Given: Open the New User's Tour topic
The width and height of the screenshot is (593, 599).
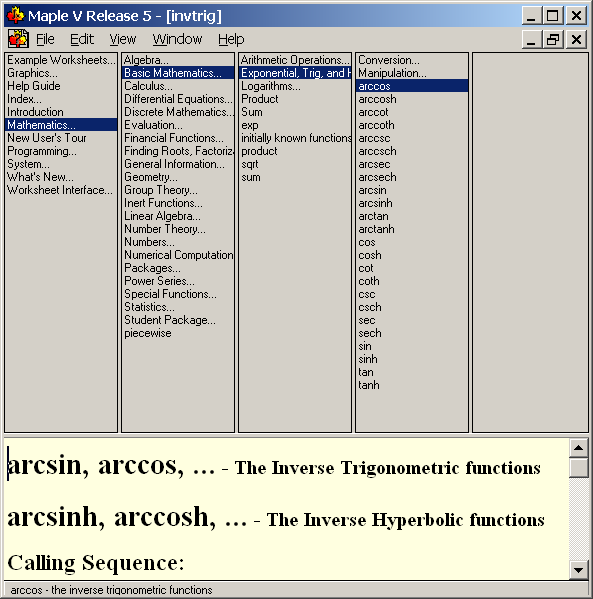Looking at the screenshot, I should point(47,138).
